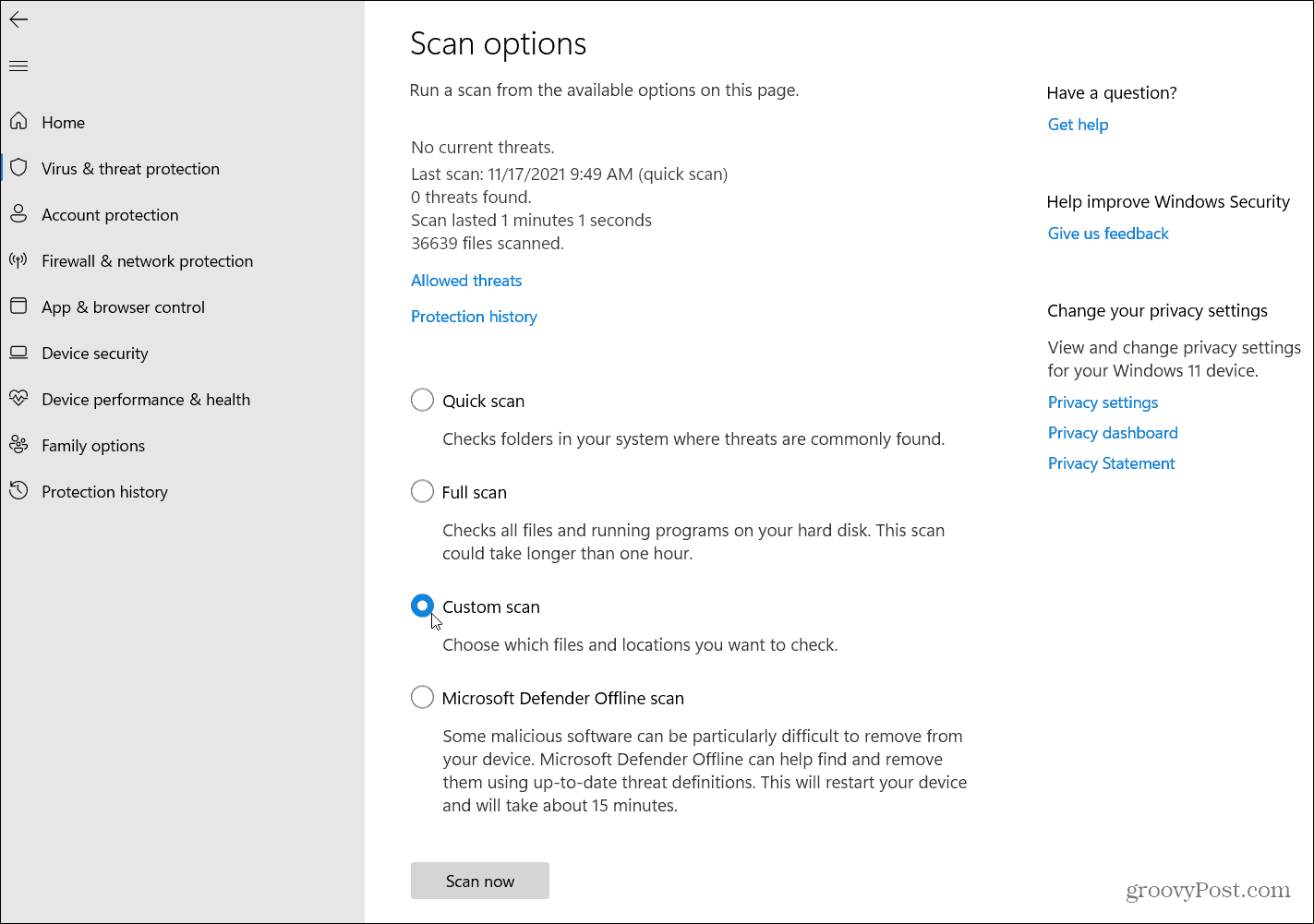Viewport: 1314px width, 924px height.
Task: Click the Scan options heading
Action: (x=499, y=44)
